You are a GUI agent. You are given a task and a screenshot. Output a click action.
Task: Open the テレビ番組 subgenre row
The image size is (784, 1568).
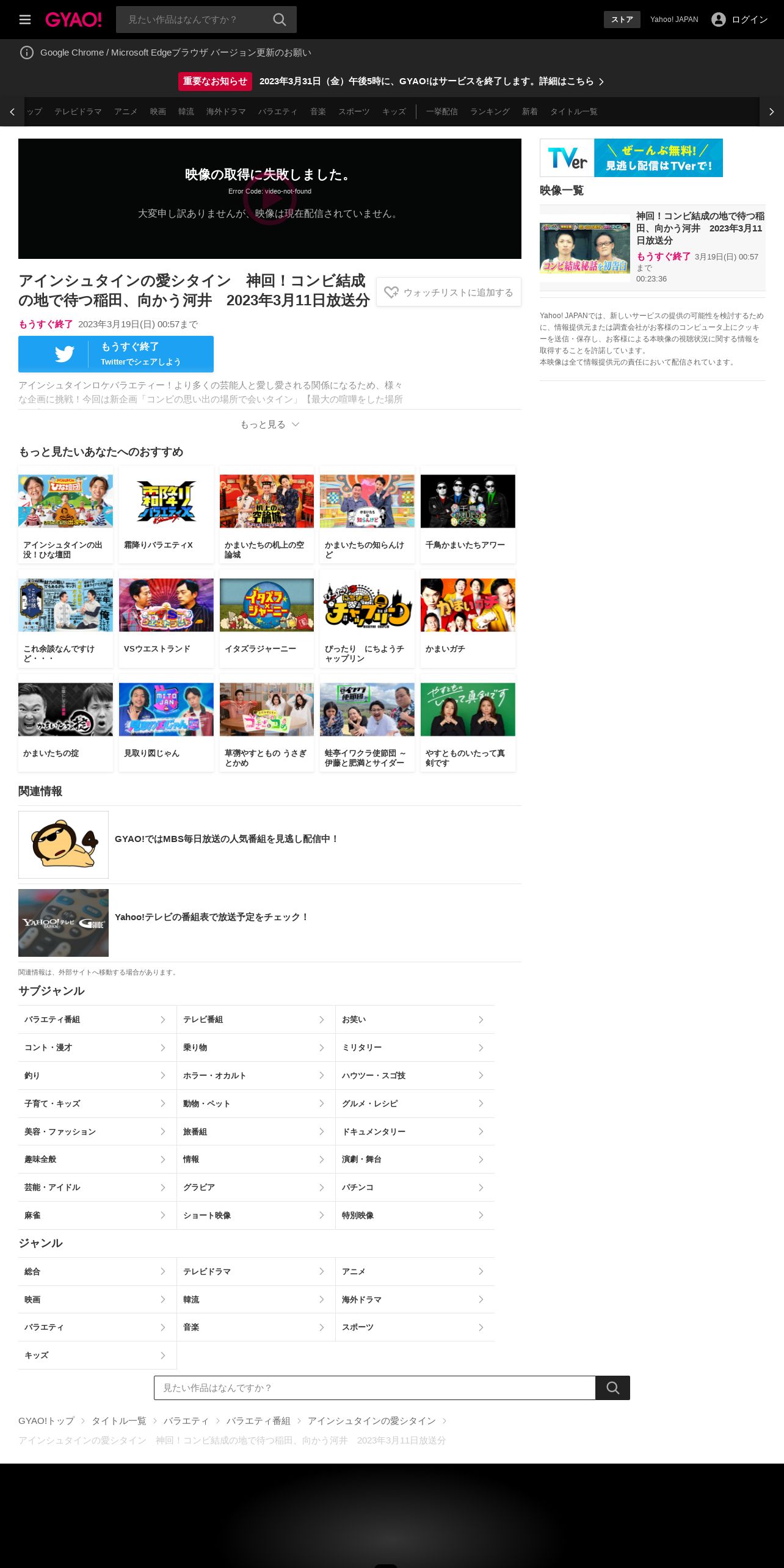point(256,1020)
